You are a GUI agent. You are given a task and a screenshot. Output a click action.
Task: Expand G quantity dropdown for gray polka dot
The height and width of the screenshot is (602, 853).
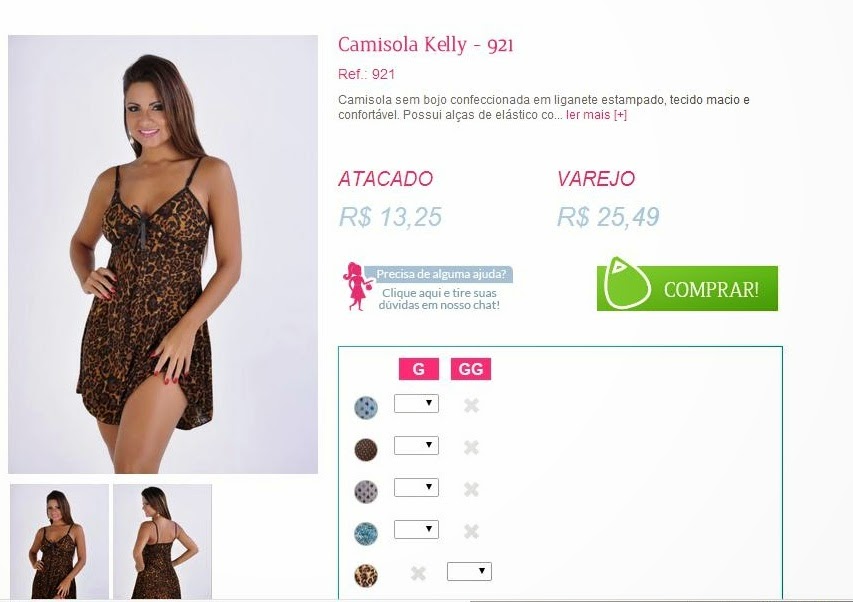coord(416,487)
